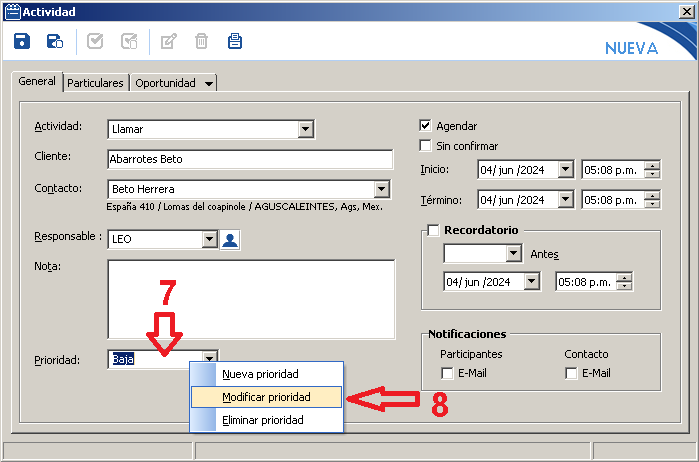The height and width of the screenshot is (462, 699).
Task: Click the Save icon in the toolbar
Action: [22, 41]
